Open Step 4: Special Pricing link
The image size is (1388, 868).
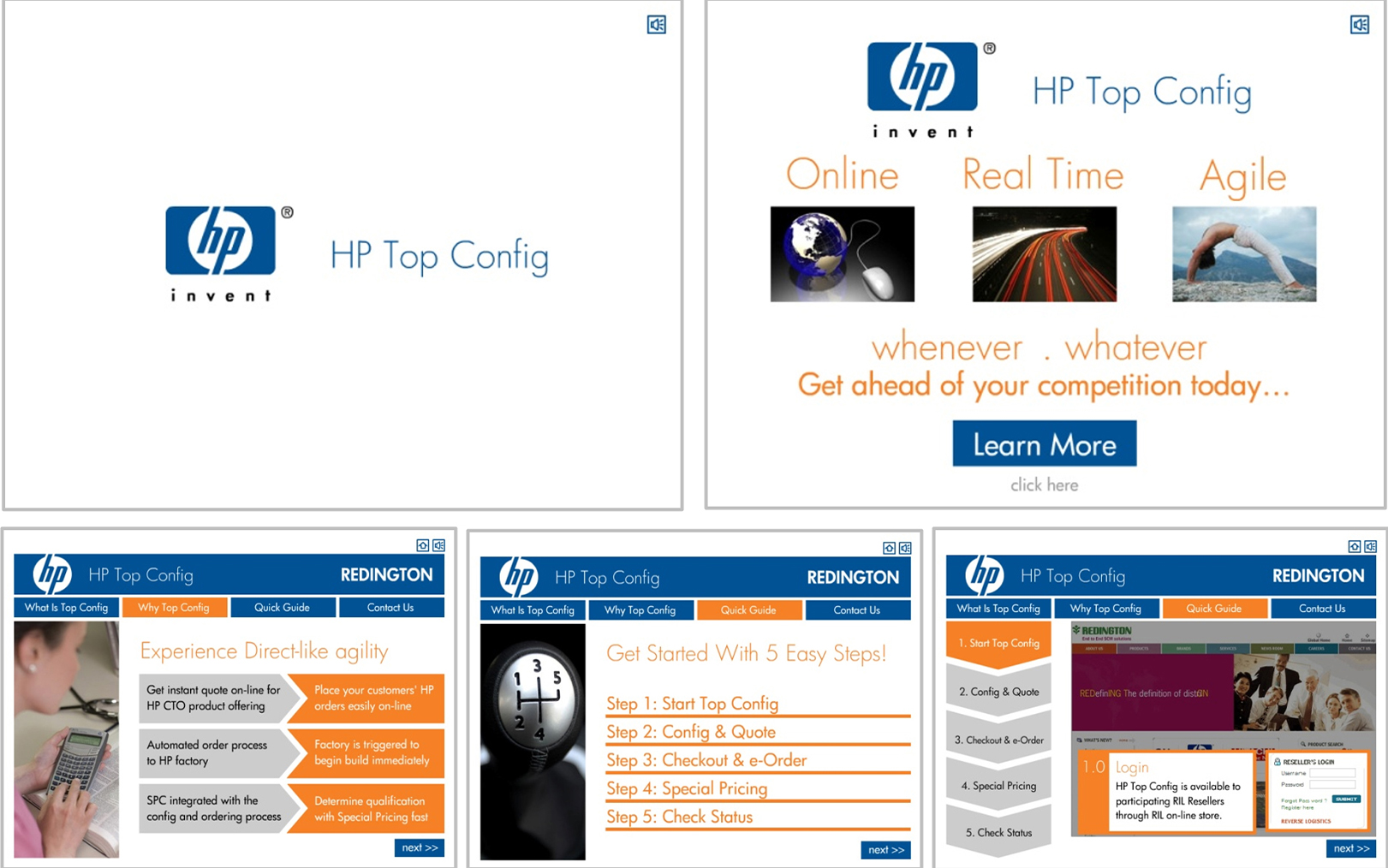pos(687,788)
